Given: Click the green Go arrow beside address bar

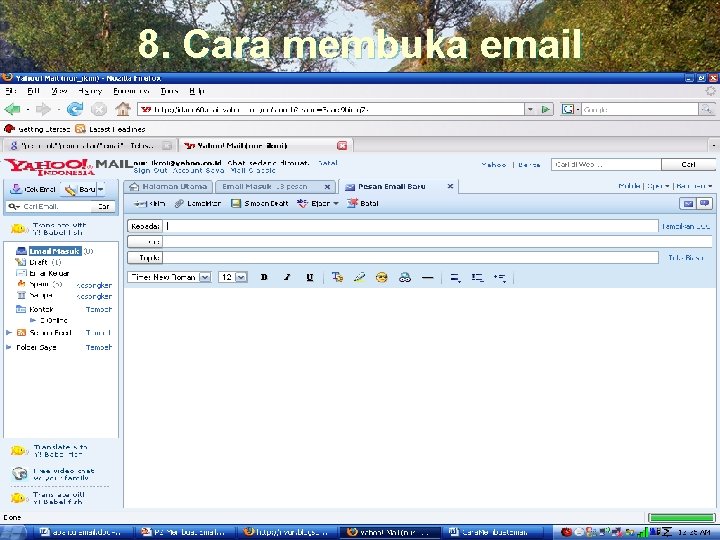Looking at the screenshot, I should tap(546, 109).
